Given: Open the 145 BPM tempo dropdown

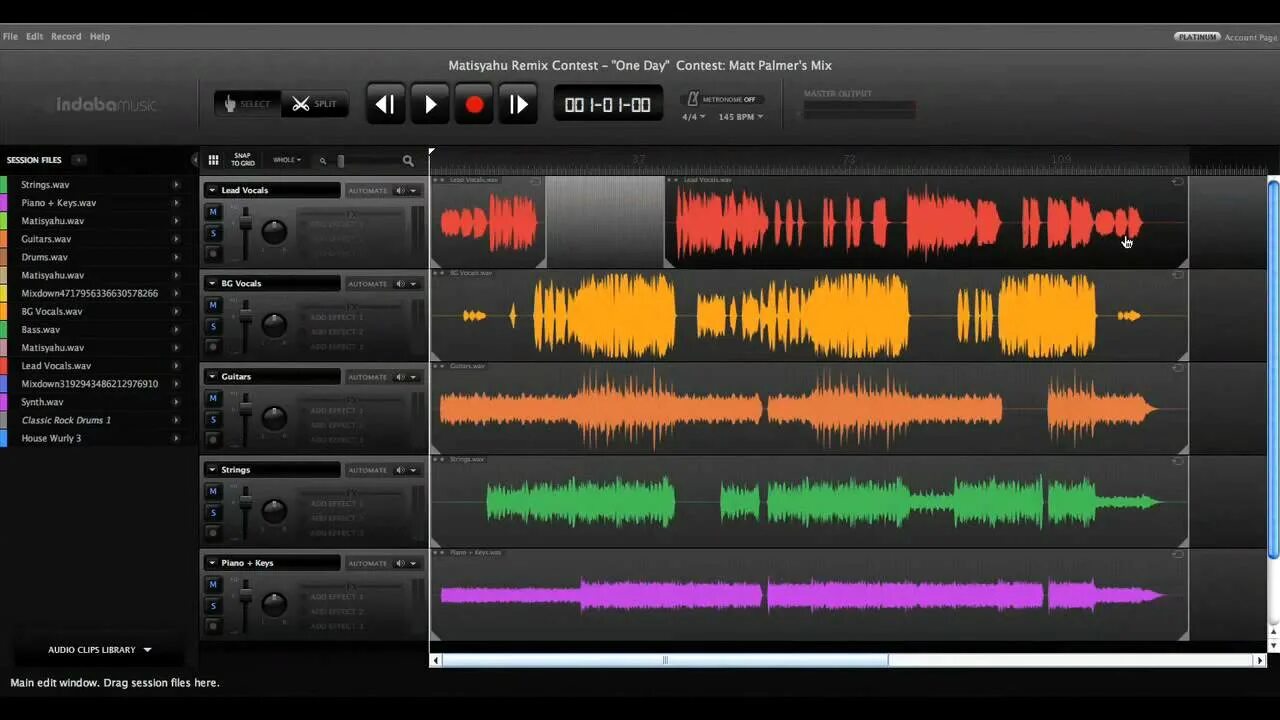Looking at the screenshot, I should click(x=741, y=117).
